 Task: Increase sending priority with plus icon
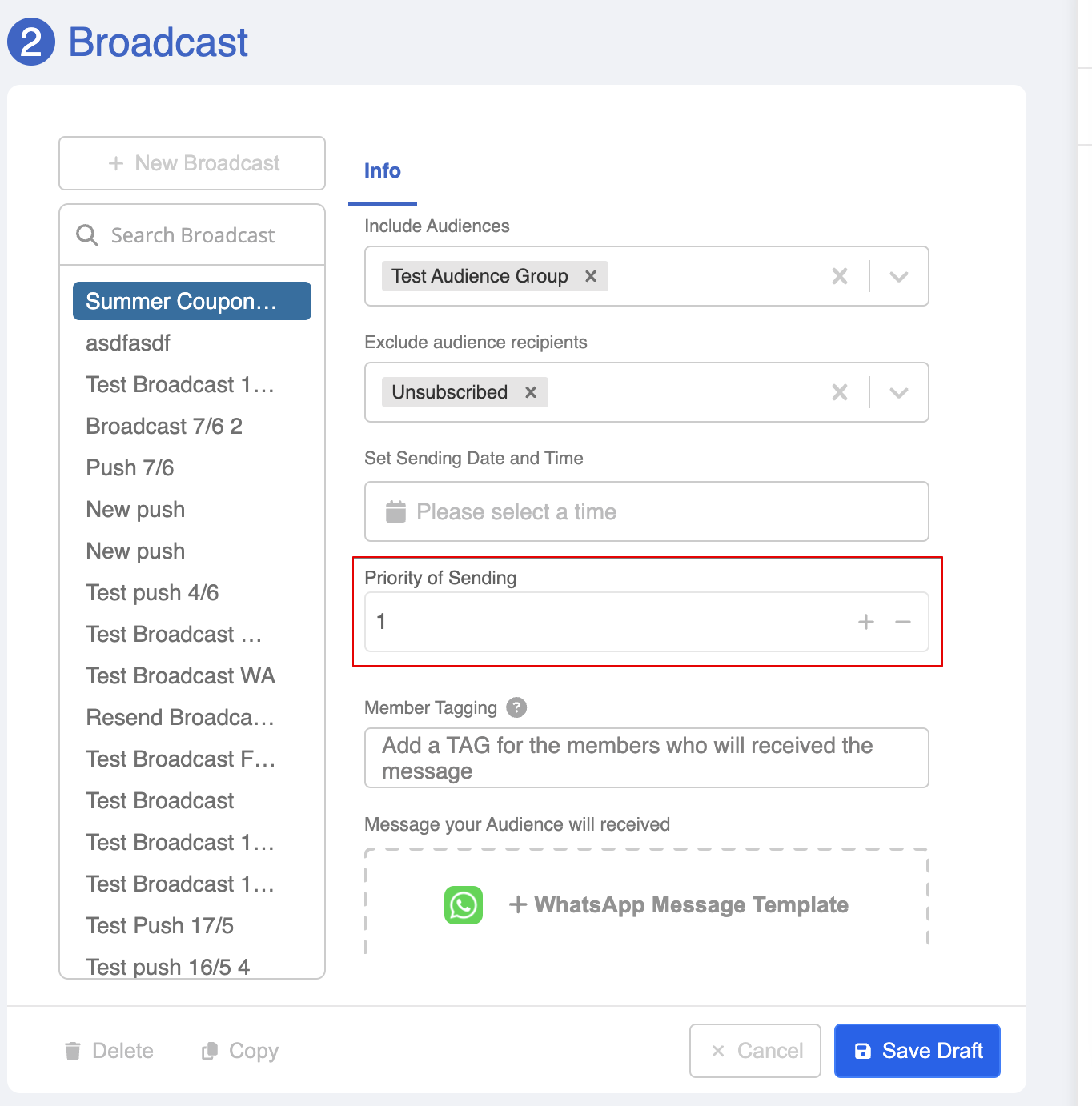pyautogui.click(x=865, y=622)
